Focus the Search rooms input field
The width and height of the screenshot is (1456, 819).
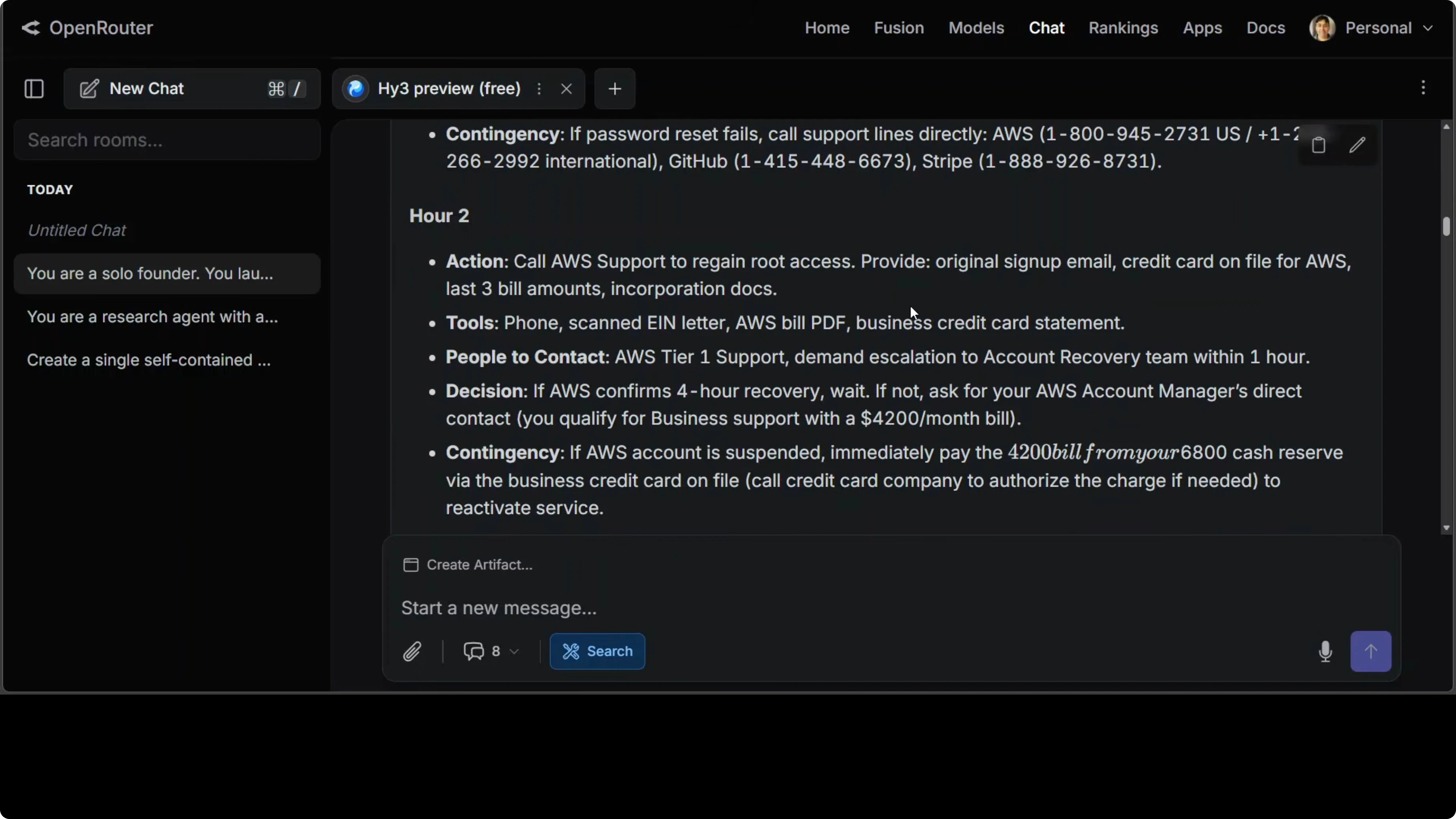click(167, 140)
